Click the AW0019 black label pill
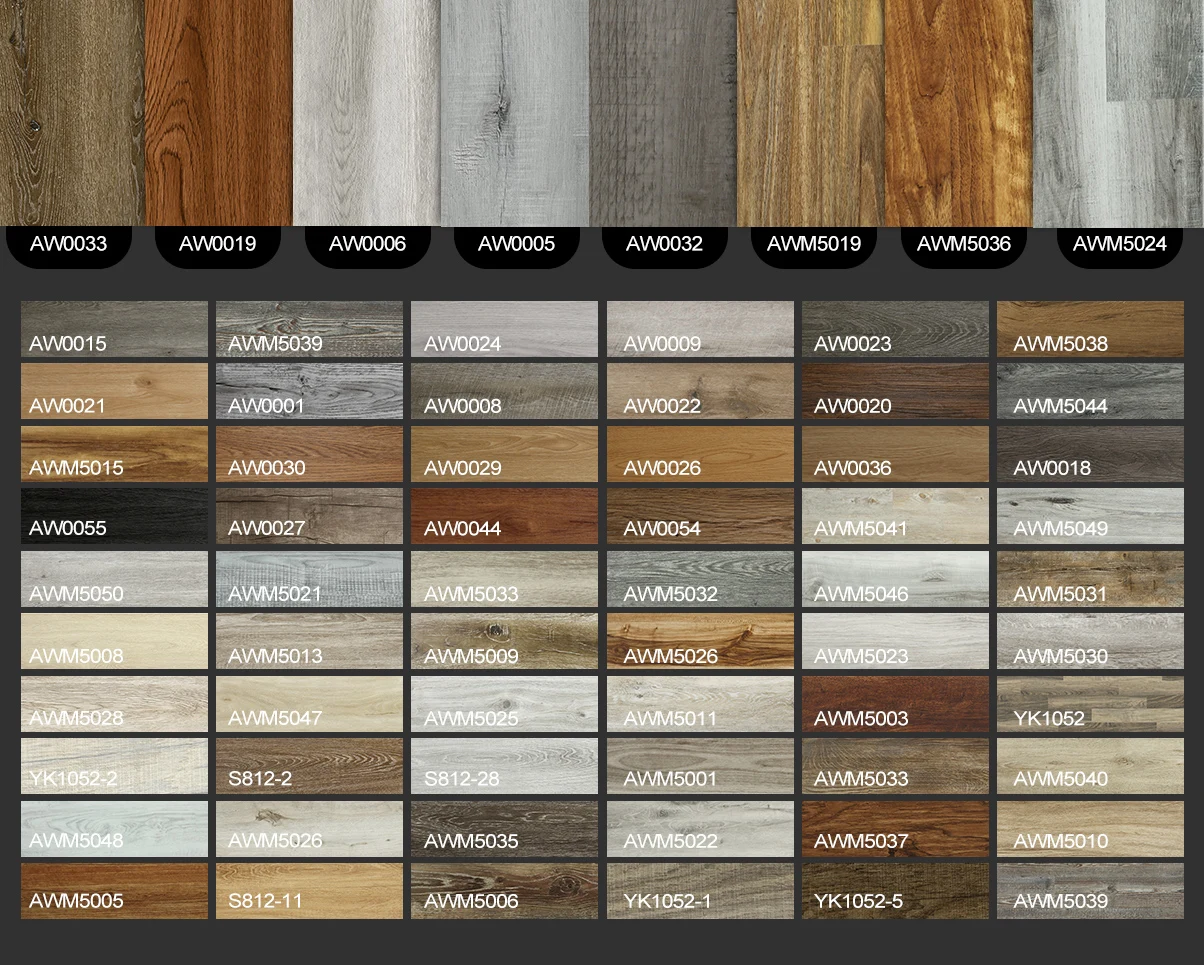Viewport: 1204px width, 965px height. [217, 244]
